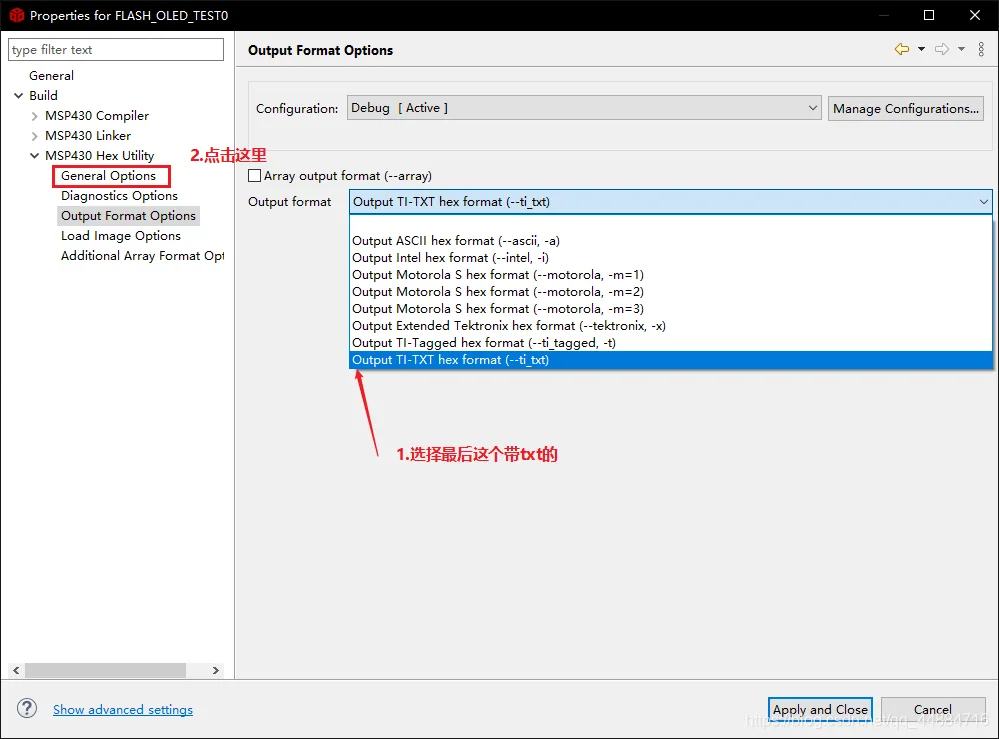Expand the MSP430 Compiler node
Image resolution: width=999 pixels, height=739 pixels.
(x=34, y=116)
